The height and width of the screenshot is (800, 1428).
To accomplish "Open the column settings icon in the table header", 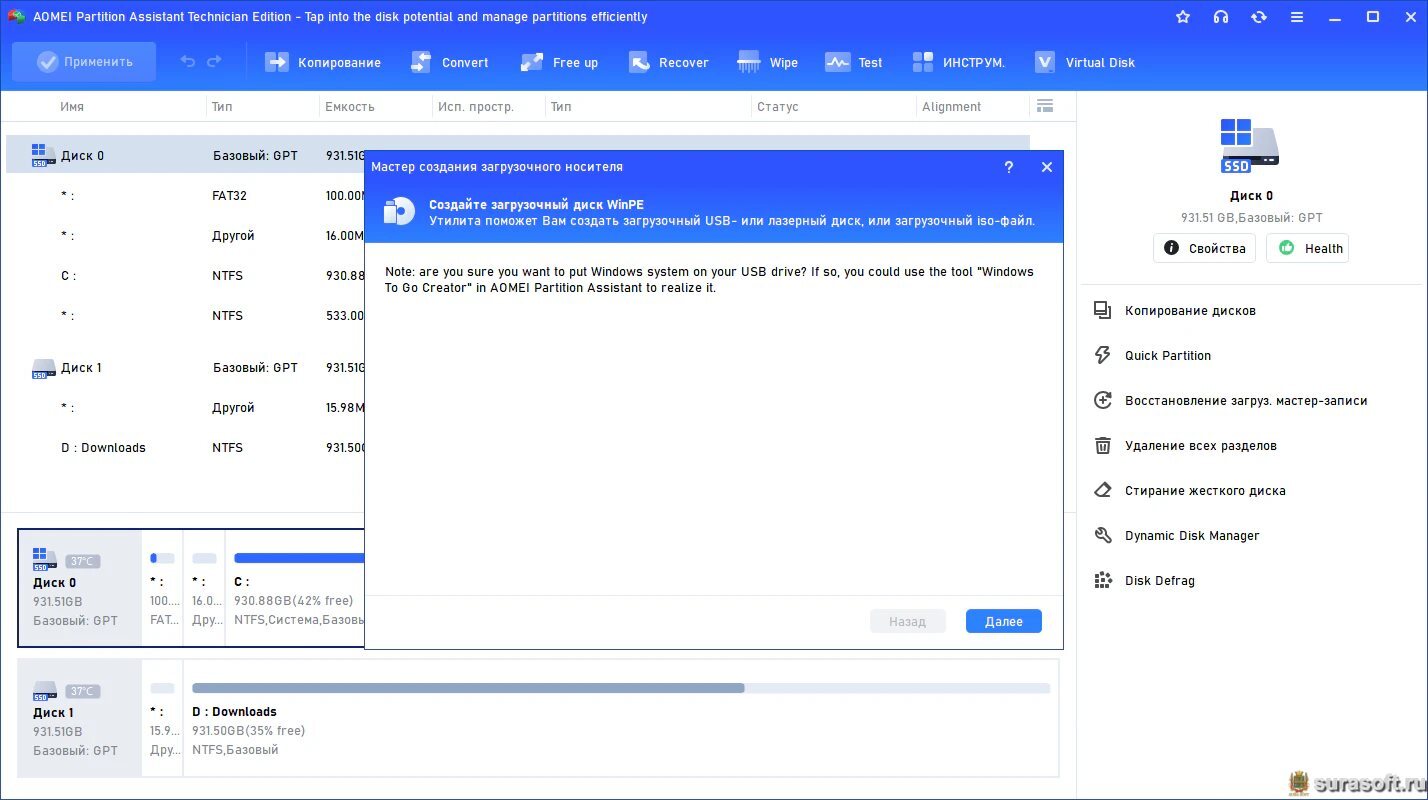I will 1045,106.
